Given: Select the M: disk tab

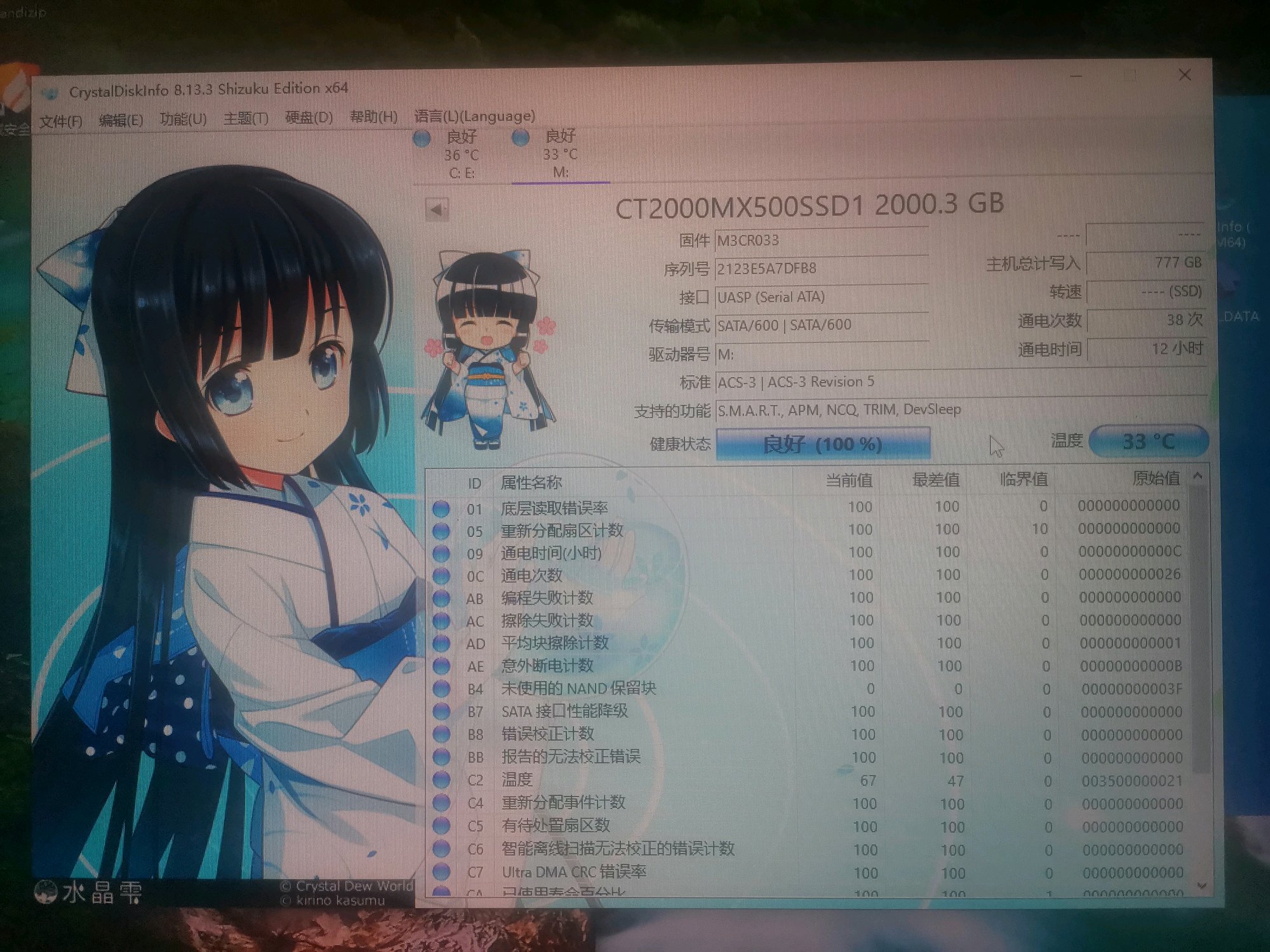Looking at the screenshot, I should [560, 155].
